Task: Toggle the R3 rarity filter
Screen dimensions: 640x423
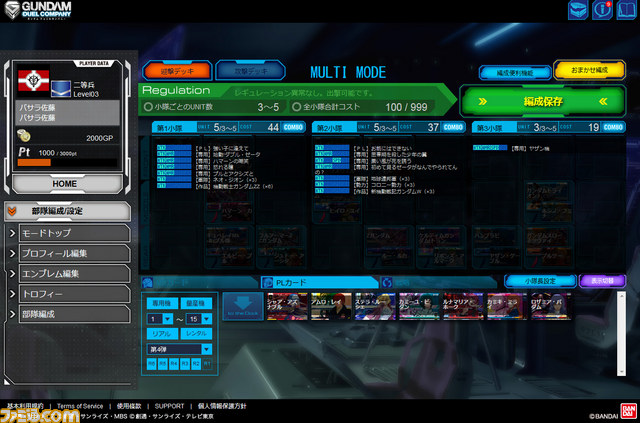Action: (x=185, y=363)
